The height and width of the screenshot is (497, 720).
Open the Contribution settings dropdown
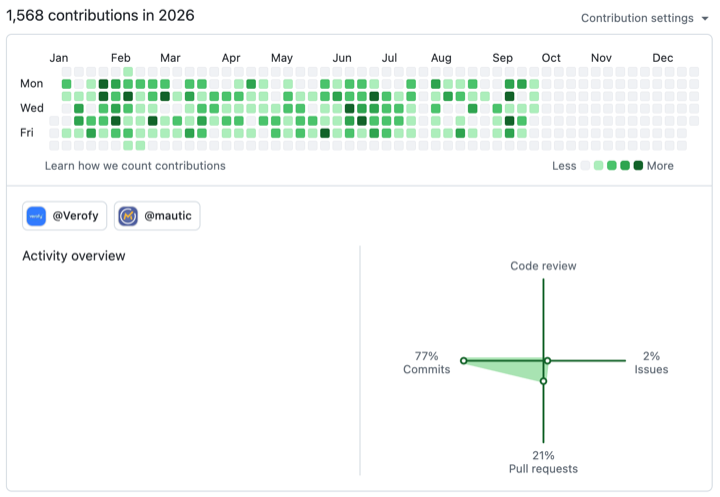tap(644, 18)
